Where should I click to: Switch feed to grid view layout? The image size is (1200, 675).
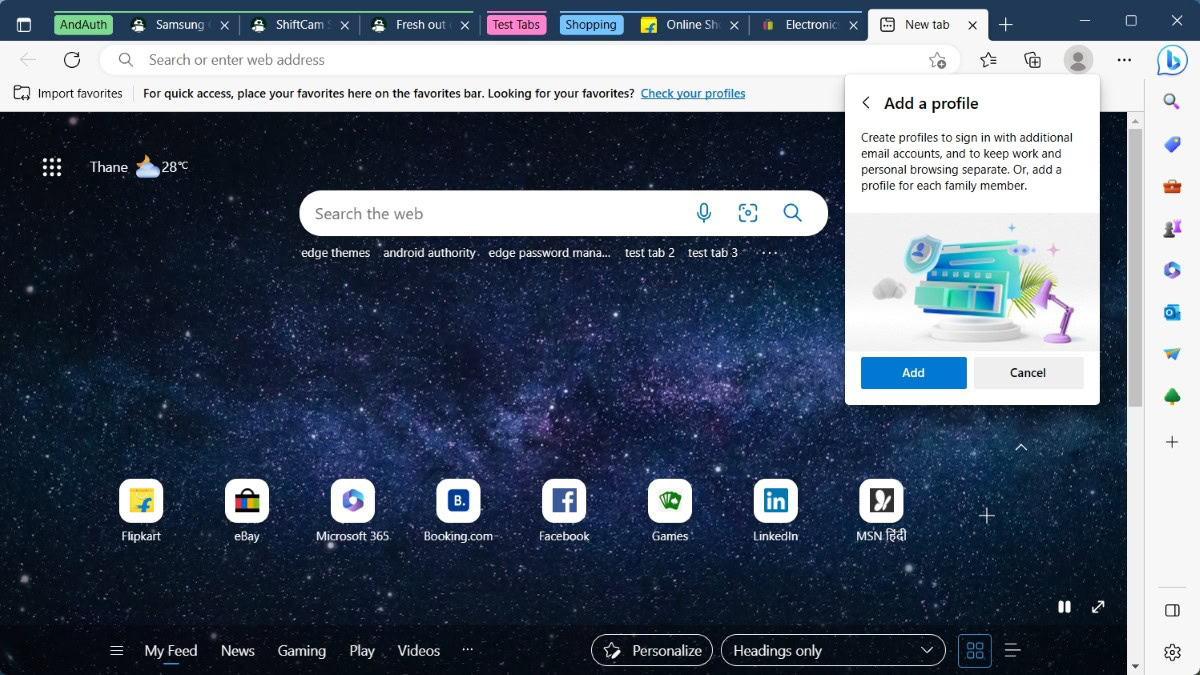[x=975, y=651]
